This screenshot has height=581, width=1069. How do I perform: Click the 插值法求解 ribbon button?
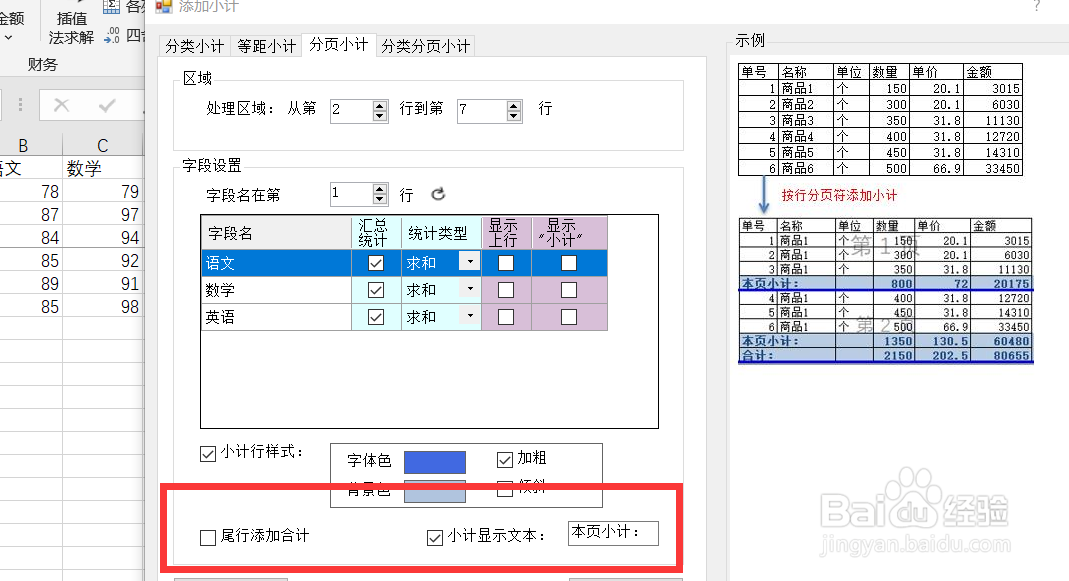(71, 27)
